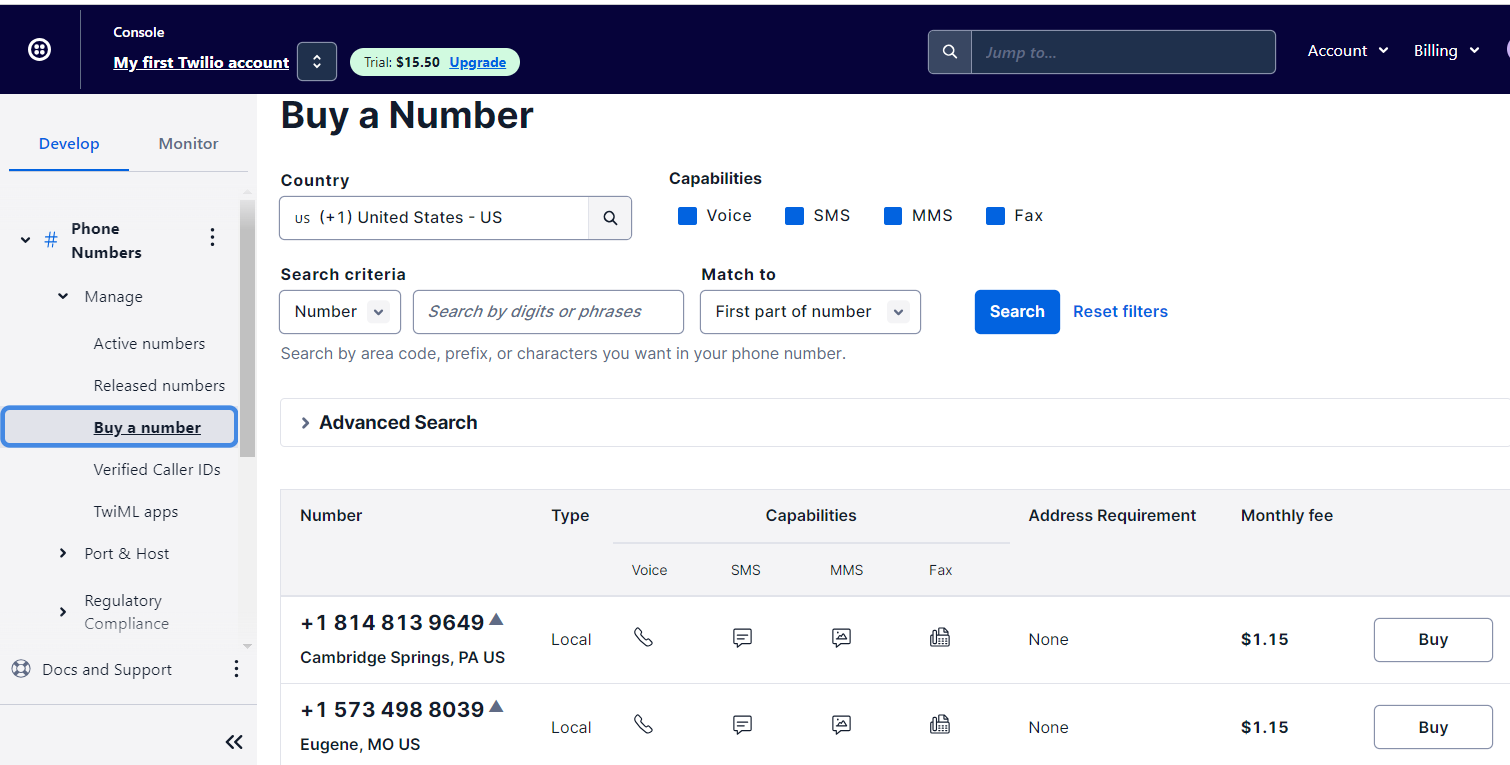Click the Reset filters link

click(x=1120, y=312)
